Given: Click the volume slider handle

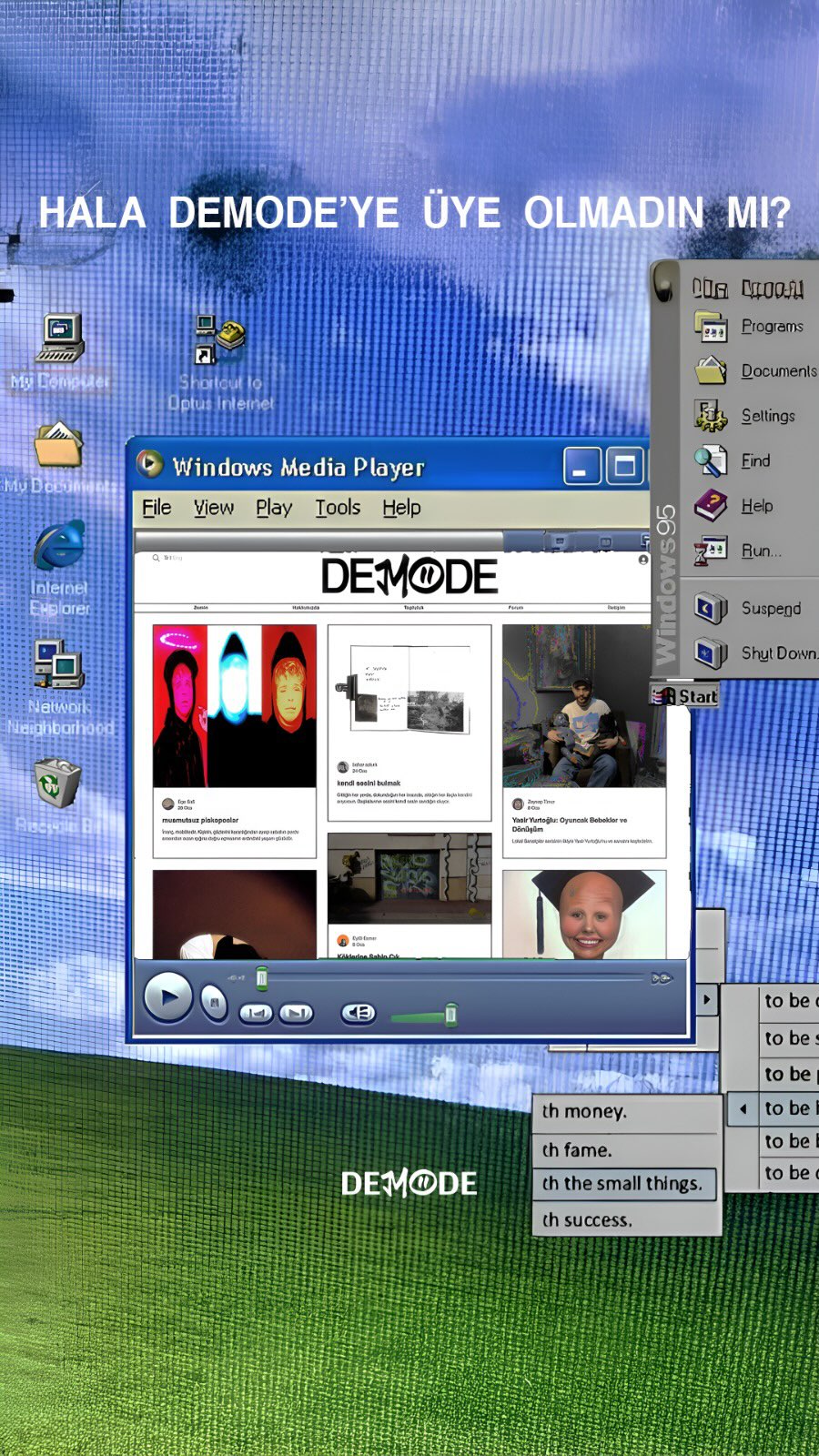Looking at the screenshot, I should pos(450,1015).
